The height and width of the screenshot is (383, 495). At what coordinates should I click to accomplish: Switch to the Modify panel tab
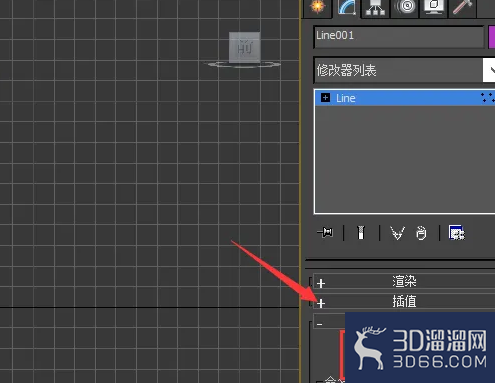coord(346,7)
